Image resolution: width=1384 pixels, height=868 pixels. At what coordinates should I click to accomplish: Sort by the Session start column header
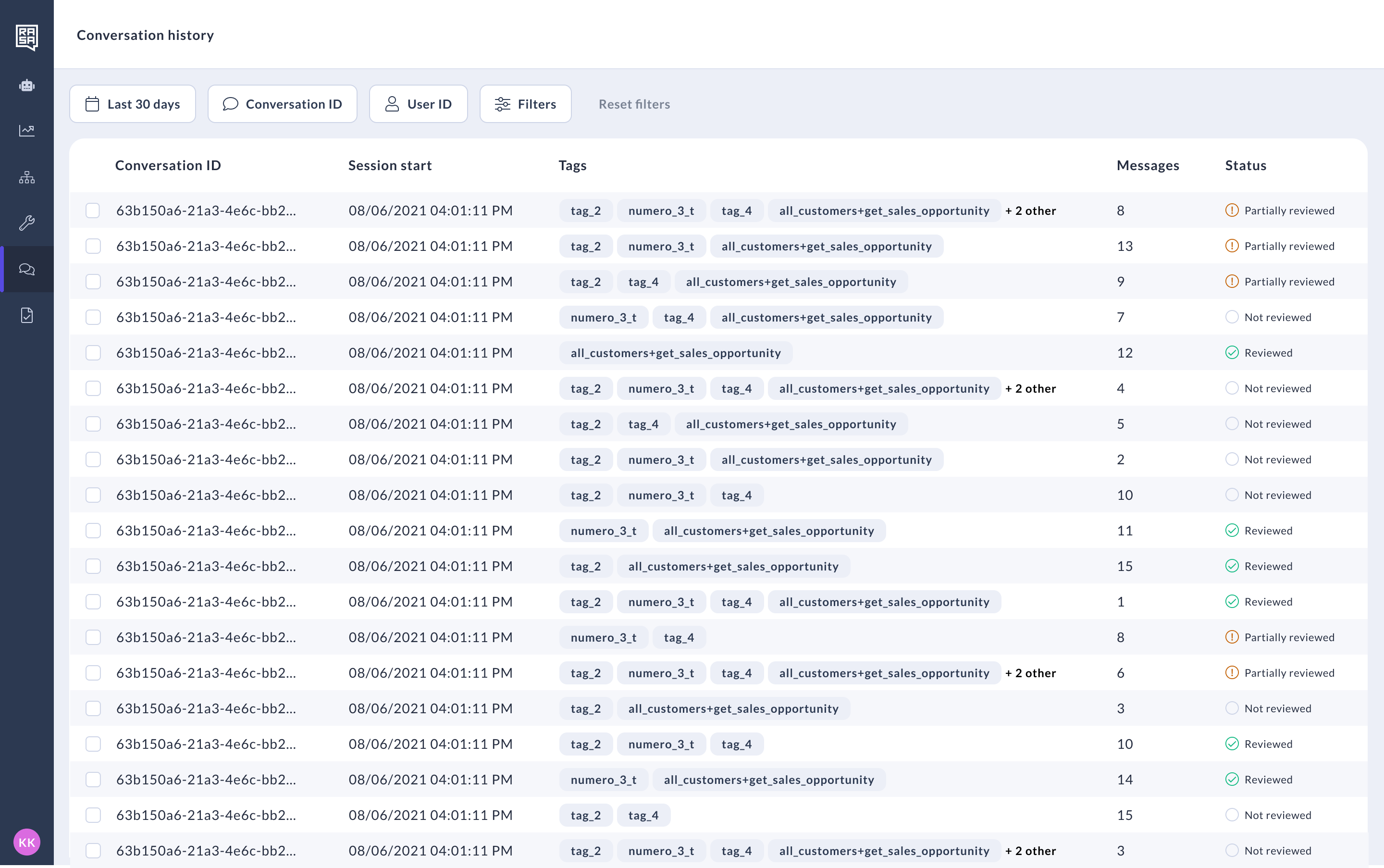390,165
